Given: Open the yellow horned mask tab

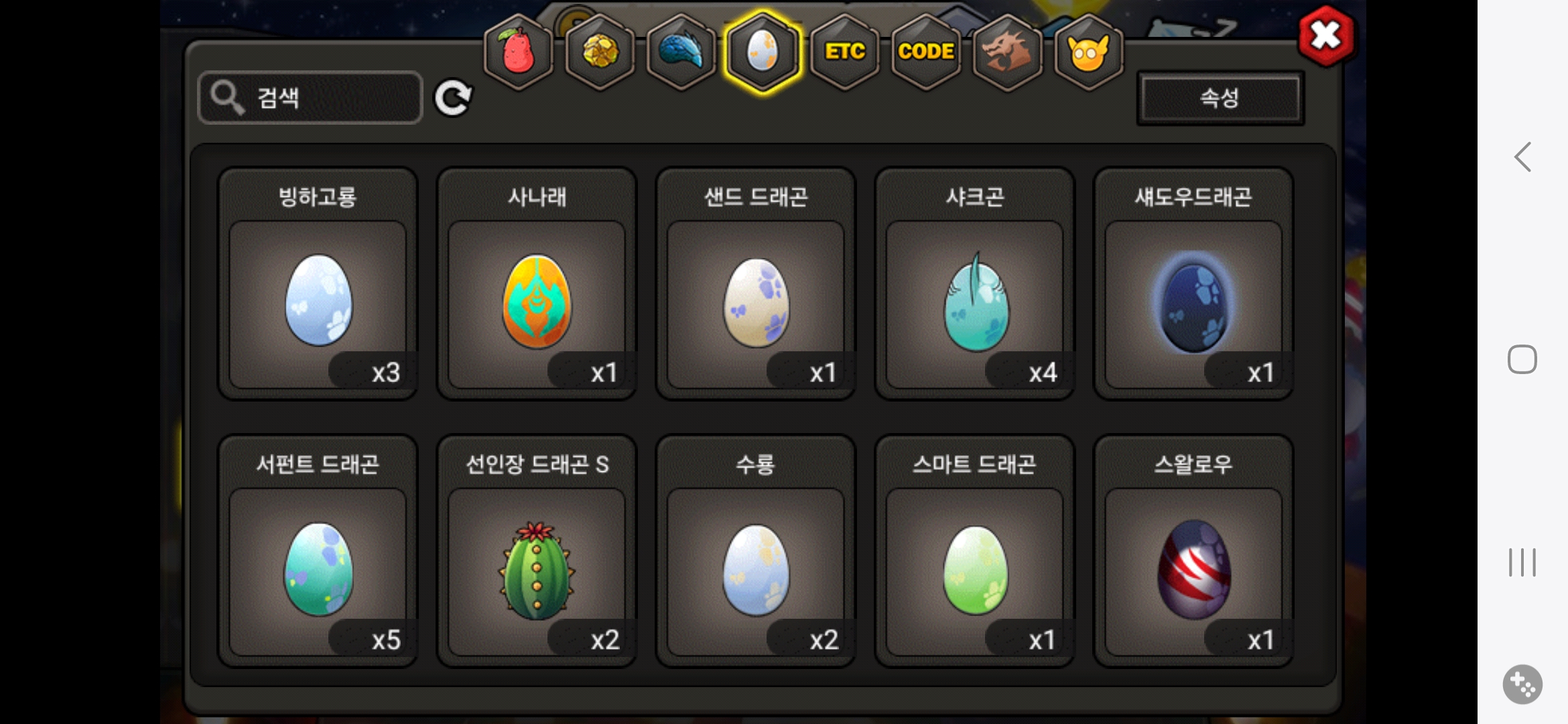Looking at the screenshot, I should [1089, 52].
